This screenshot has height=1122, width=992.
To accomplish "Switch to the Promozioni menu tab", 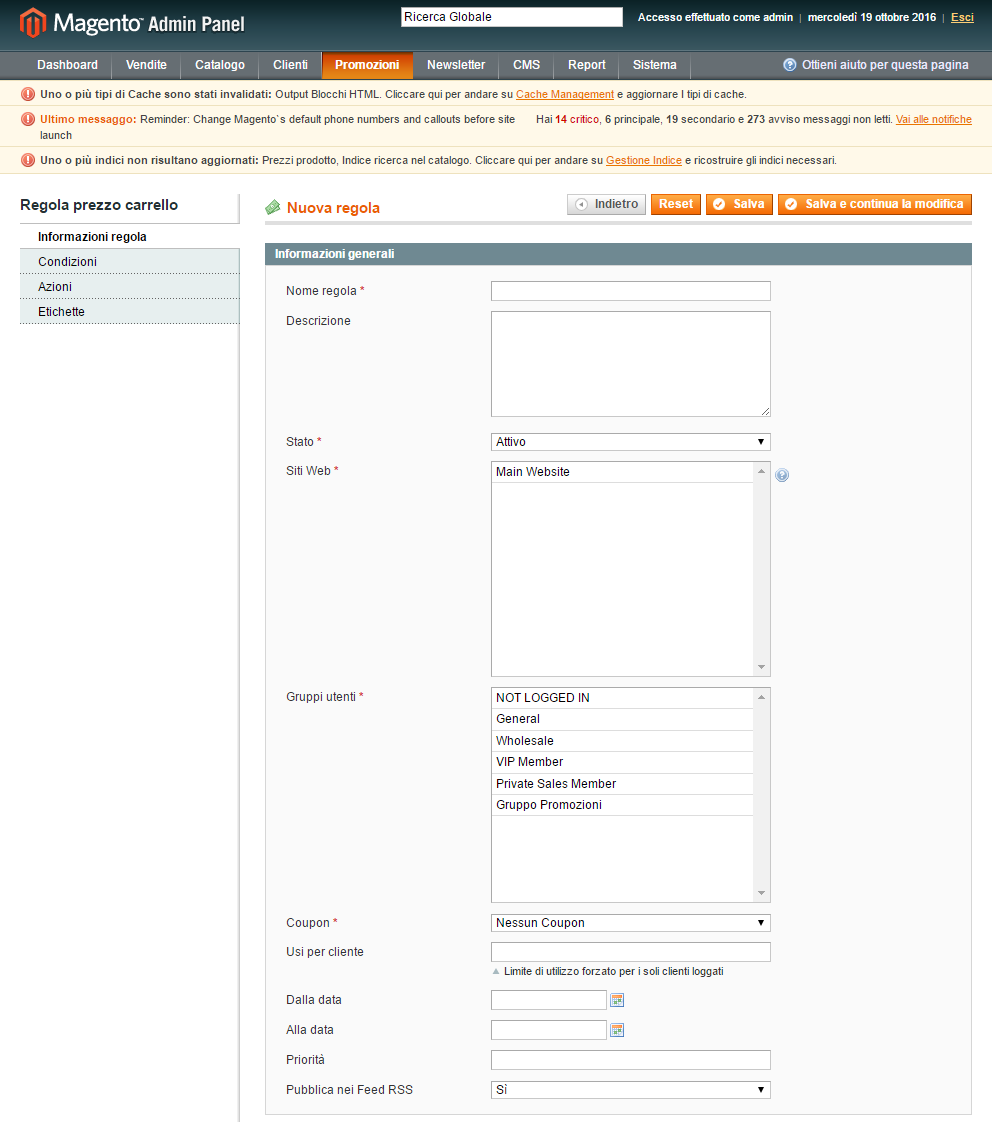I will click(367, 64).
